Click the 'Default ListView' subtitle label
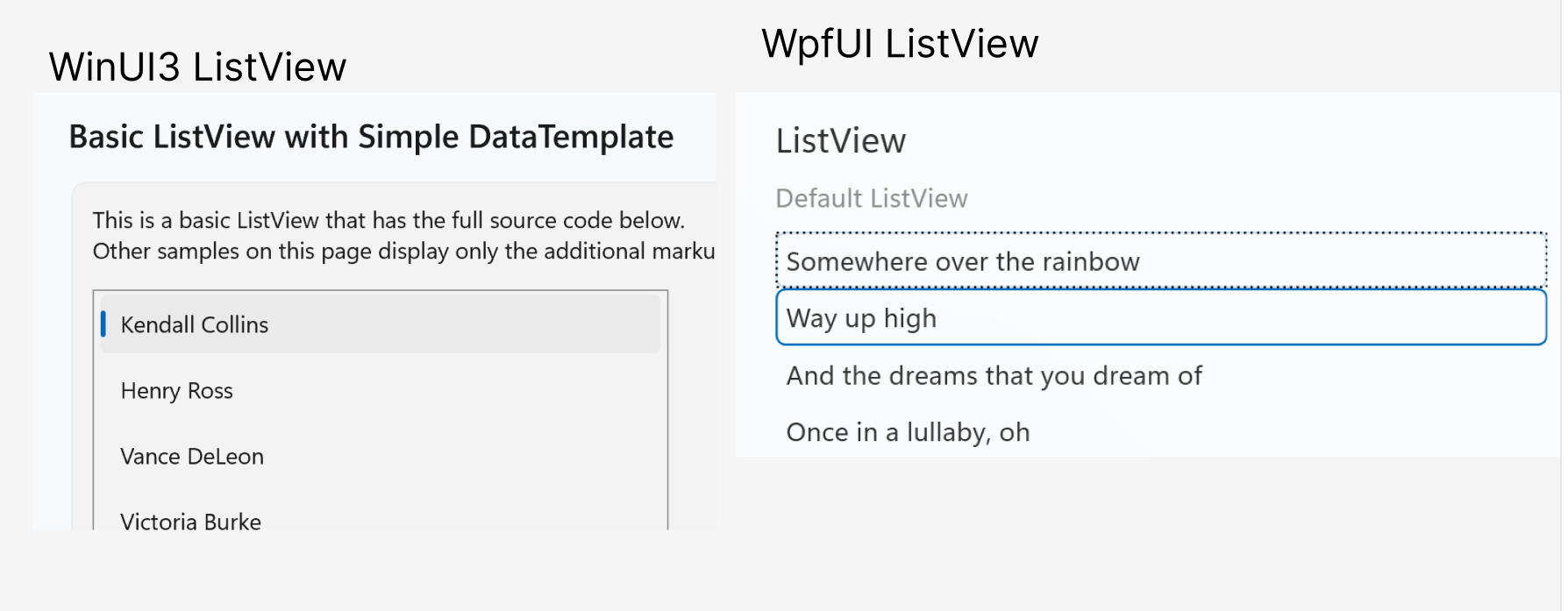This screenshot has height=611, width=1568. coord(872,199)
